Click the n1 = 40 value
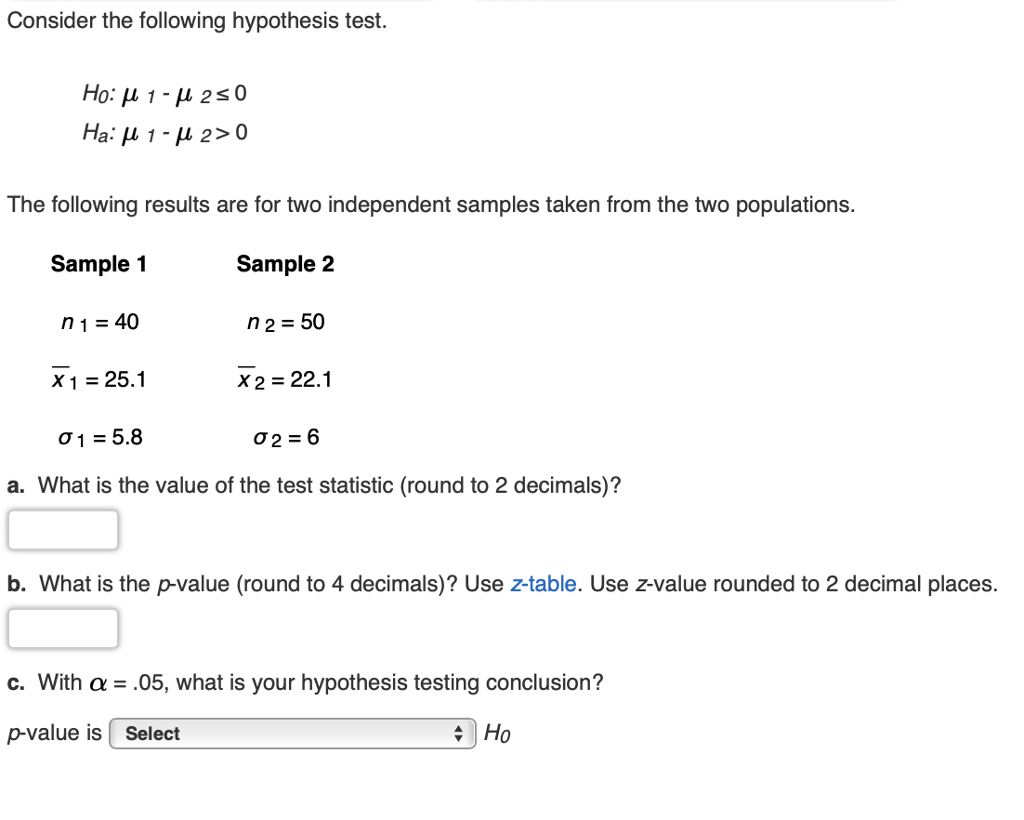 [100, 322]
